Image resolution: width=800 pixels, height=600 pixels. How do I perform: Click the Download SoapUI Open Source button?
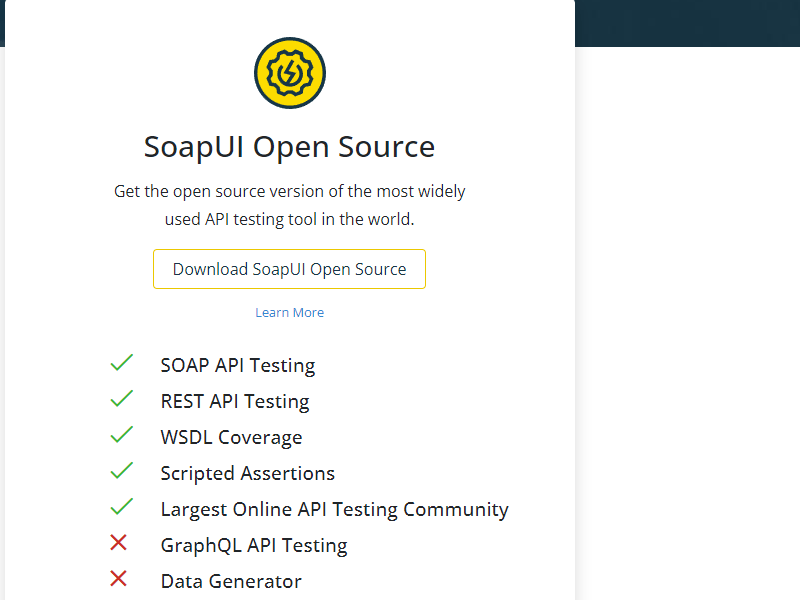pos(289,269)
